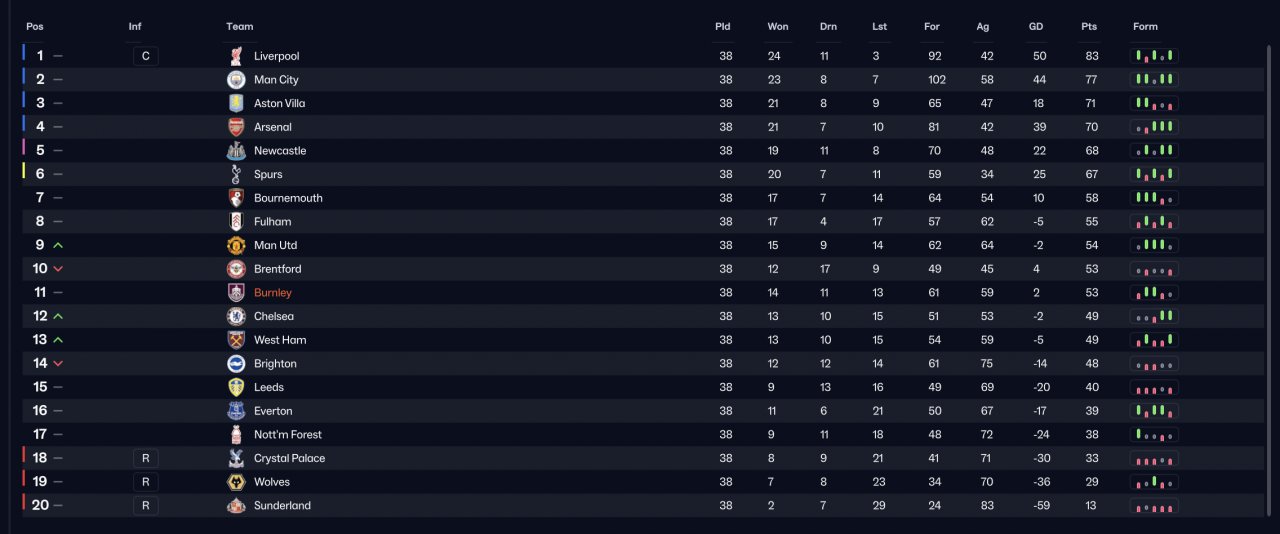
Task: Sort table by Pts column header
Action: click(x=1090, y=26)
